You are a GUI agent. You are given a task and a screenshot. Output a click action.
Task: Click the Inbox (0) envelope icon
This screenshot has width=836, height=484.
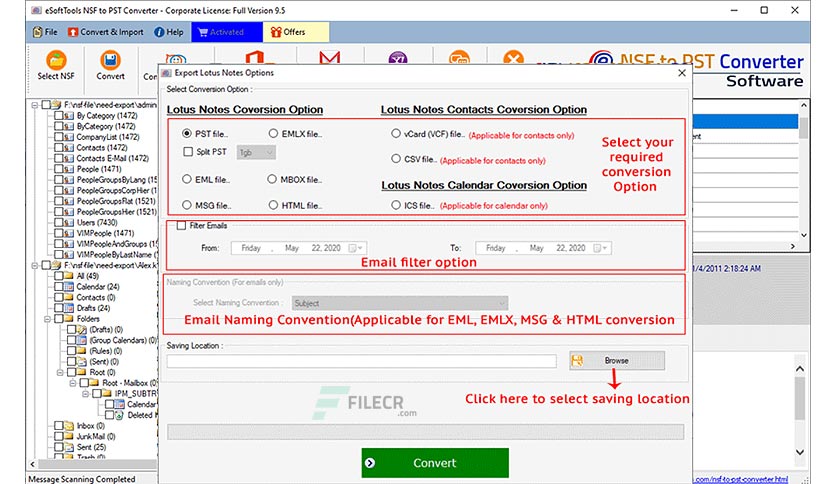[x=69, y=425]
